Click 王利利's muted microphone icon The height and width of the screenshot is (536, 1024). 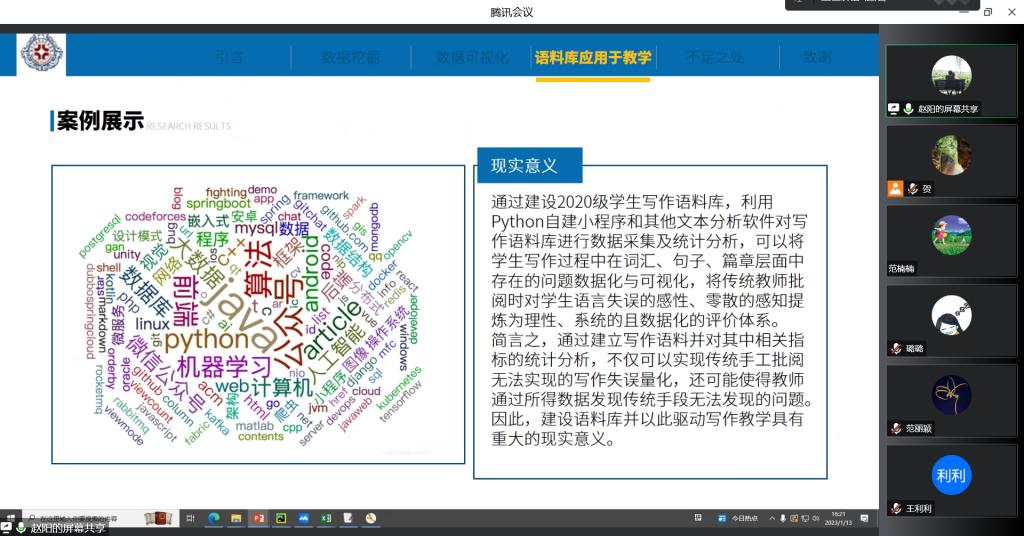[897, 508]
